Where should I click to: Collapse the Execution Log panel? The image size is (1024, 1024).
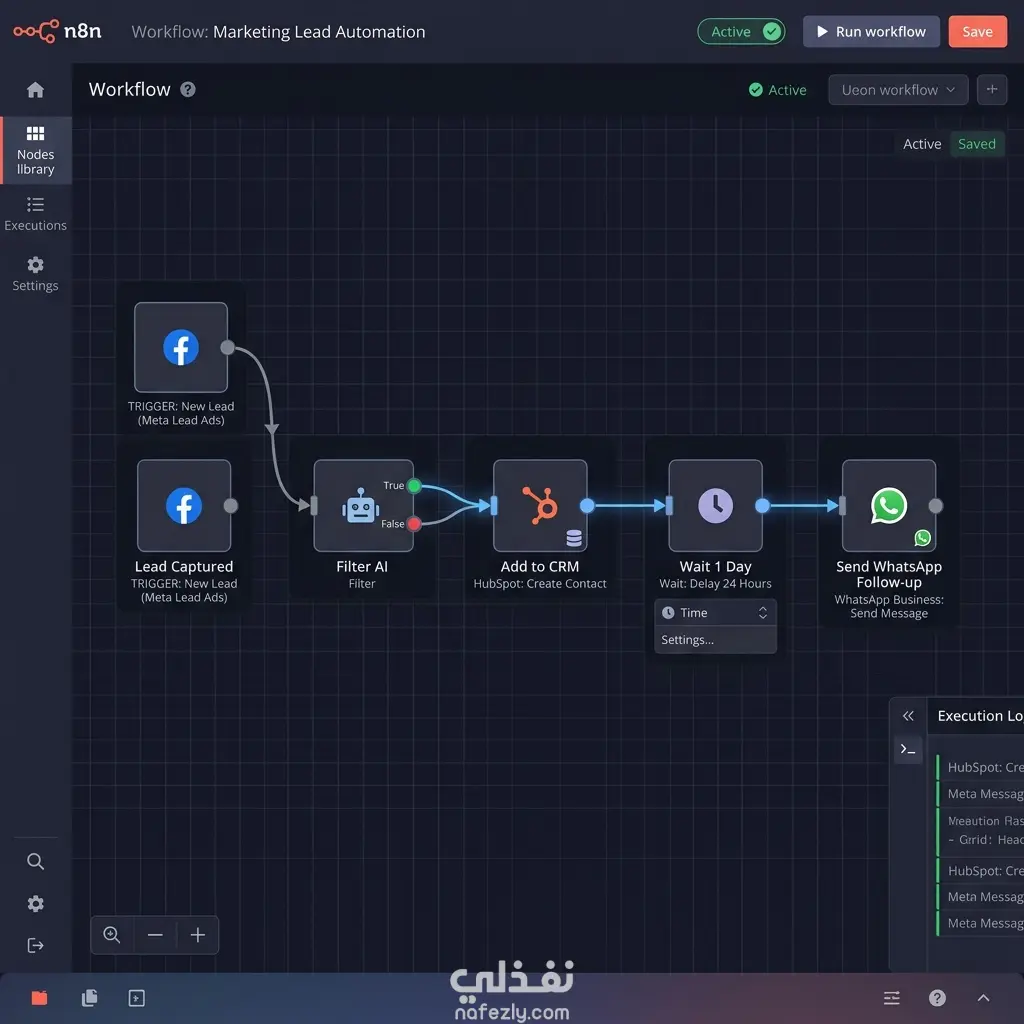click(x=908, y=716)
